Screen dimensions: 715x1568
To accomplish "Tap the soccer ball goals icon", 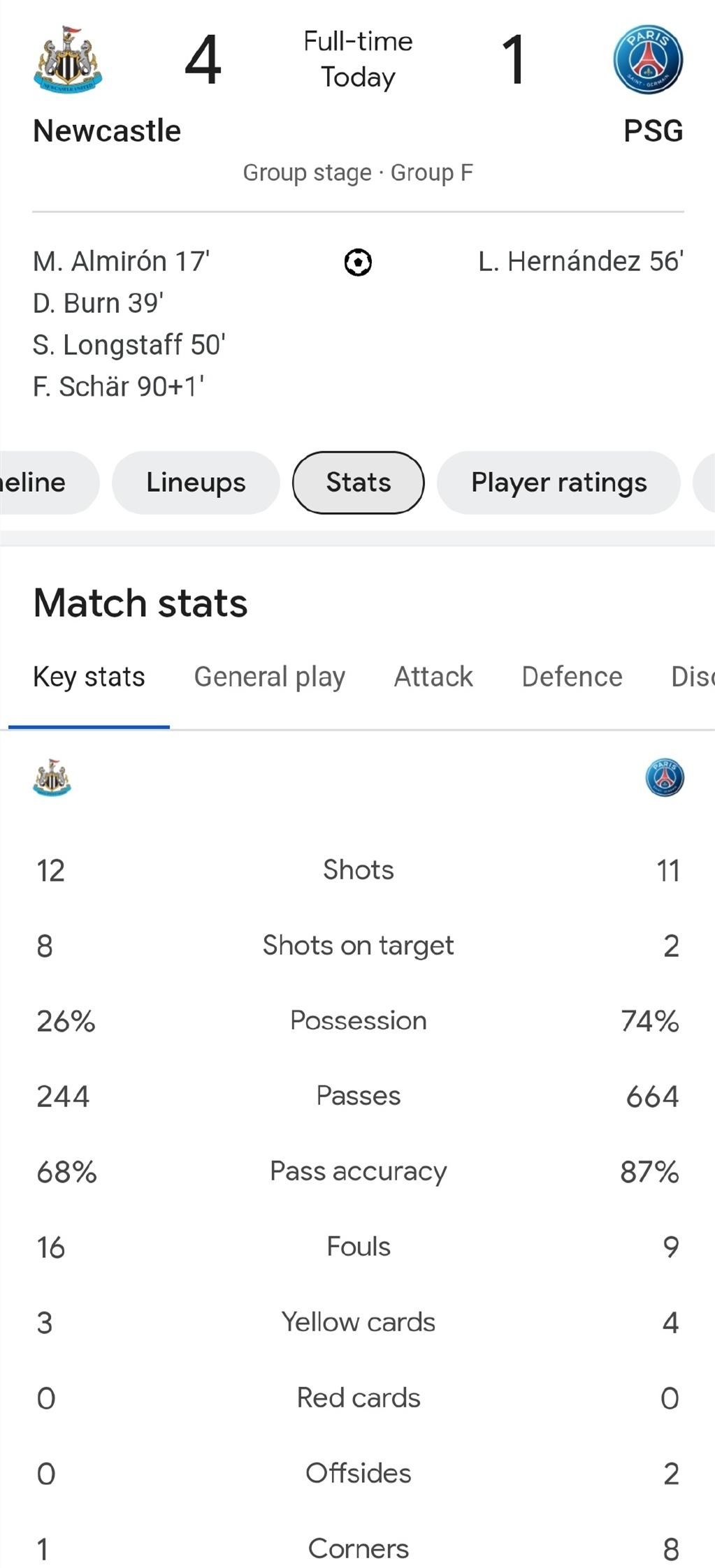I will pos(358,263).
